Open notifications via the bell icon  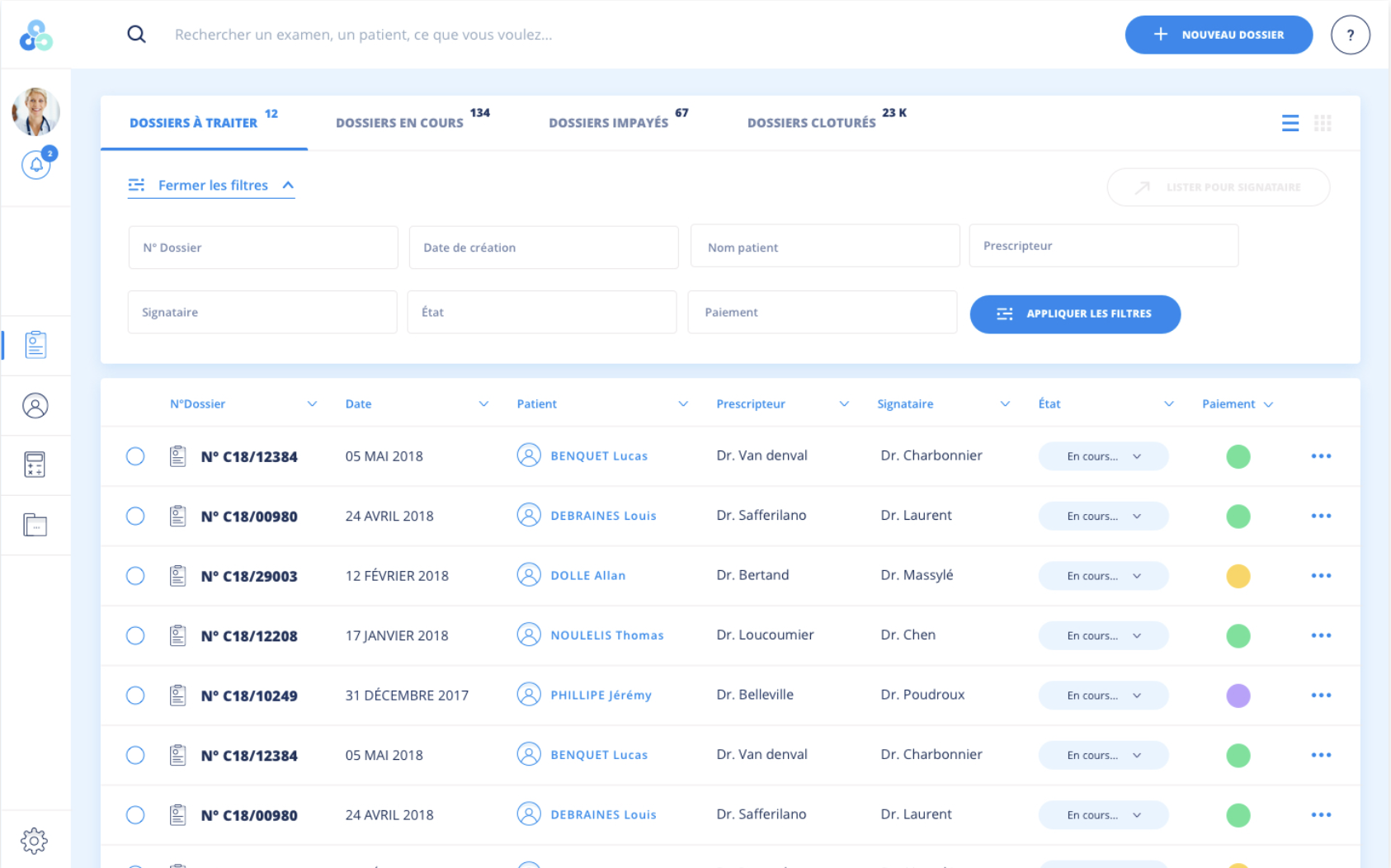tap(35, 164)
